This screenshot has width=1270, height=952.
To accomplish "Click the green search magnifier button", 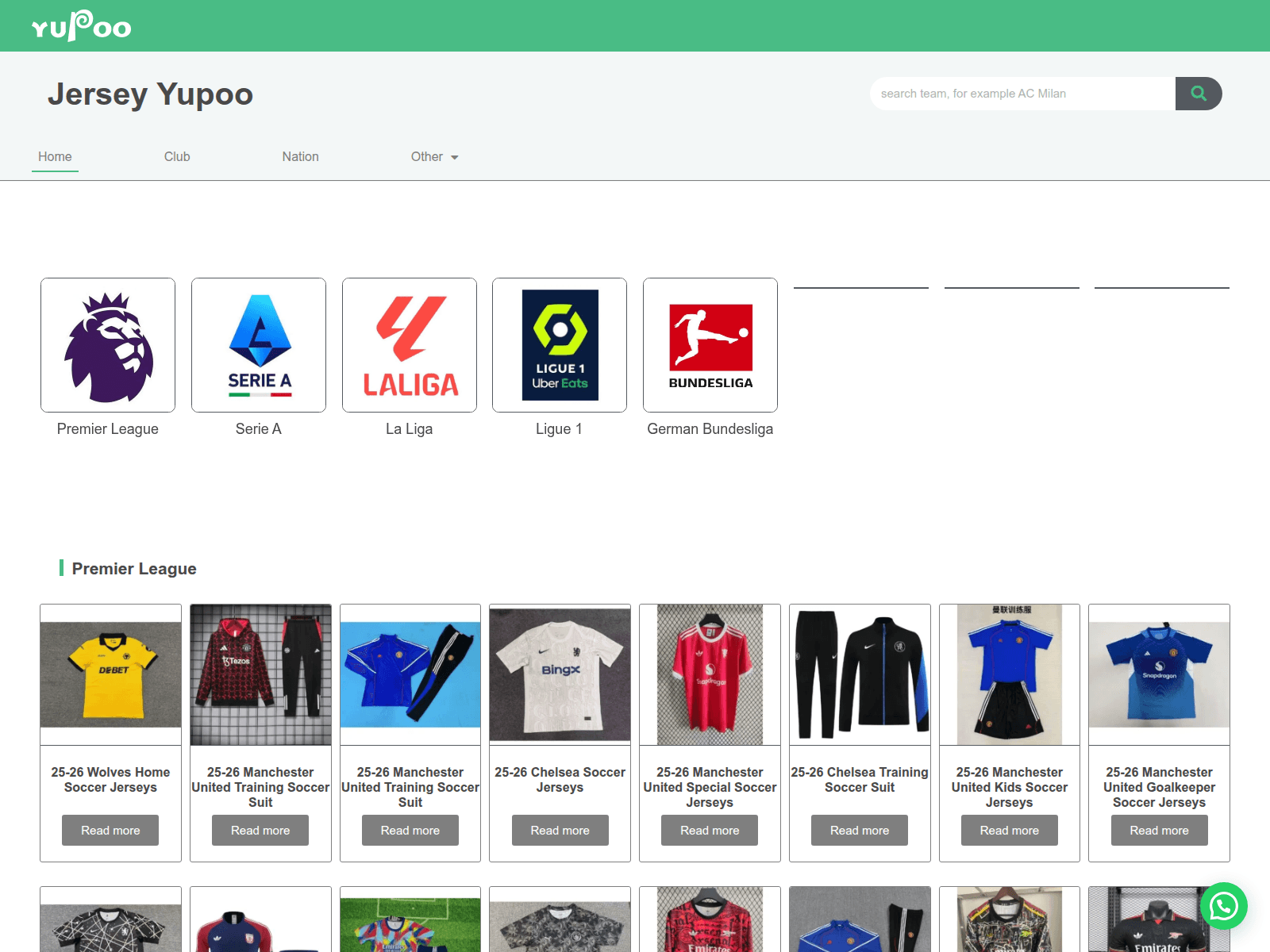I will [x=1199, y=94].
